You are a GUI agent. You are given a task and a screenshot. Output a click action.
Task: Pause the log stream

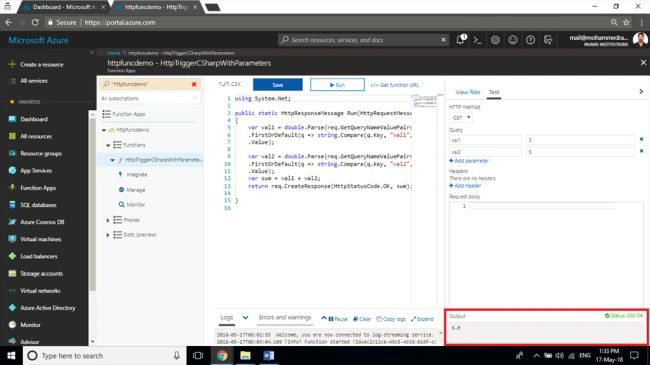[x=338, y=319]
